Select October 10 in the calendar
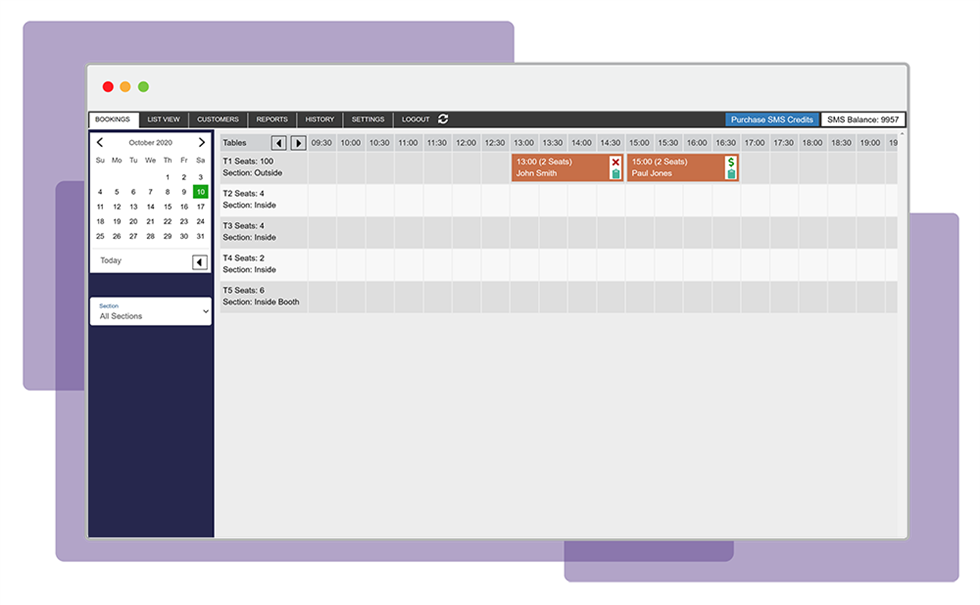Image resolution: width=980 pixels, height=605 pixels. (x=200, y=192)
